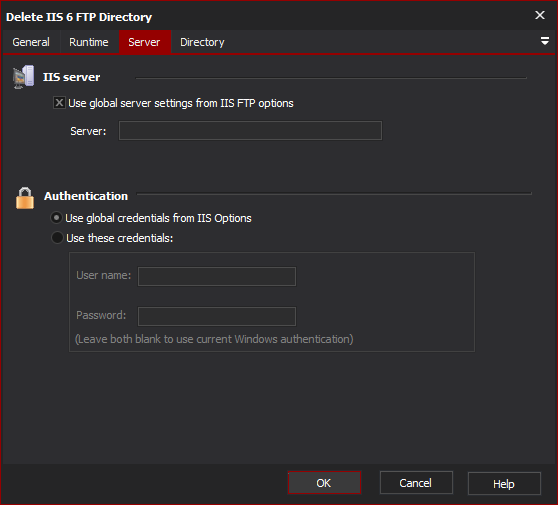Focus the Server input field
Image resolution: width=558 pixels, height=505 pixels.
(x=250, y=131)
